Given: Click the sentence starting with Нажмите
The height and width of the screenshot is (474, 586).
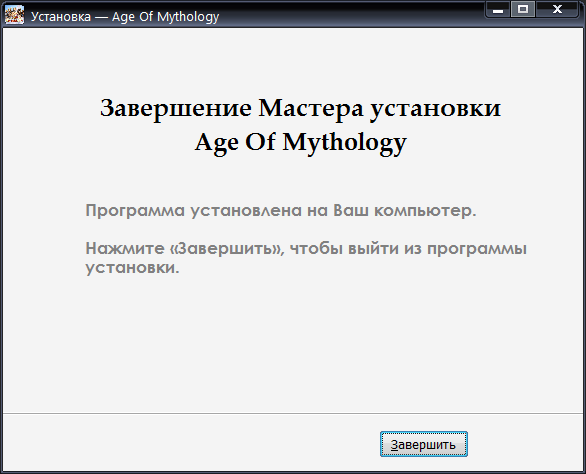Looking at the screenshot, I should pos(306,258).
